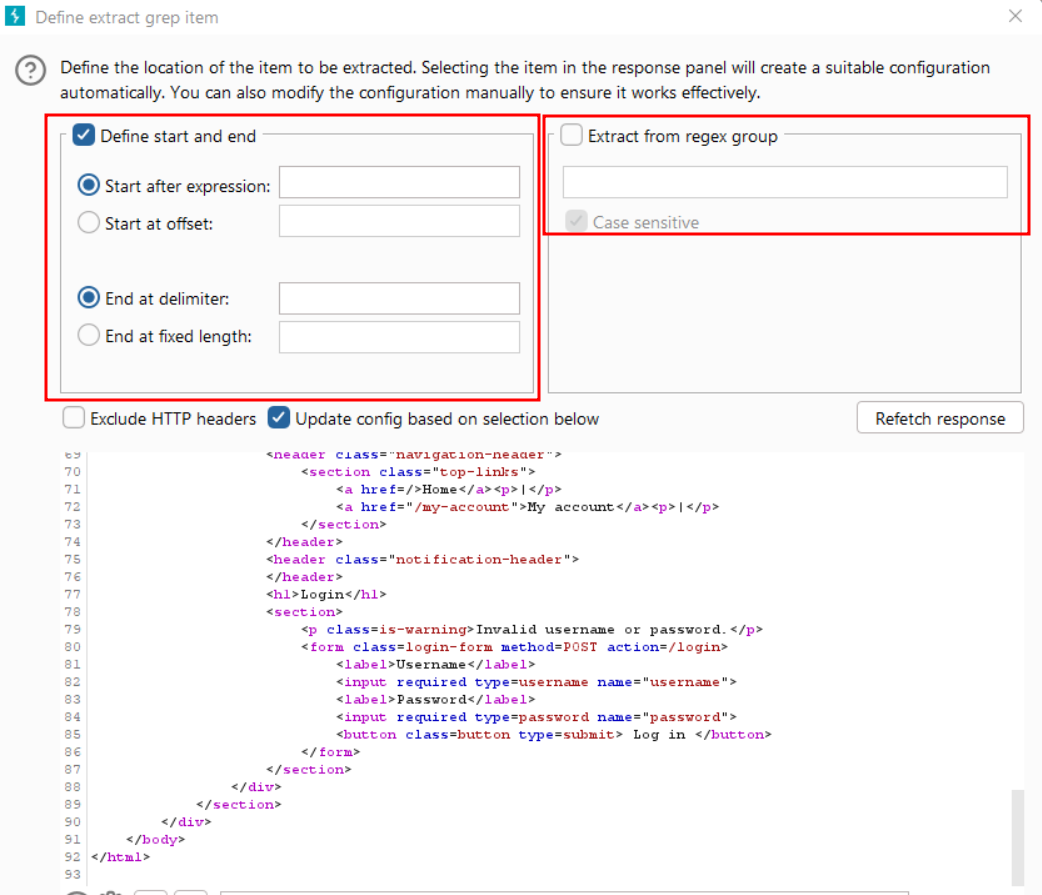Image resolution: width=1042 pixels, height=895 pixels.
Task: Check the Exclude HTTP headers box
Action: 74,418
